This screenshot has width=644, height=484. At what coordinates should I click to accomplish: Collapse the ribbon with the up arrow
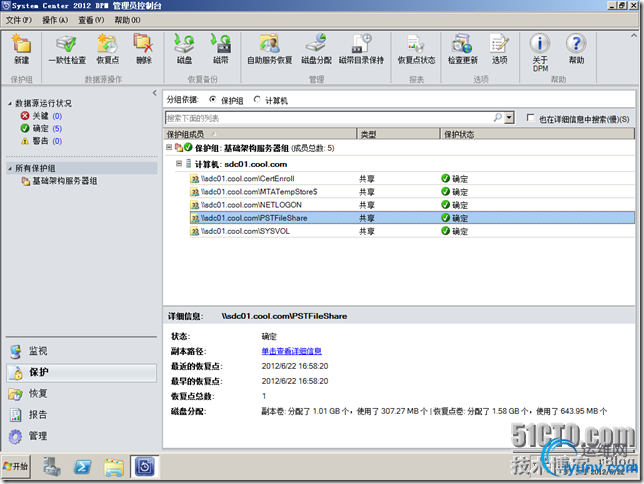[x=633, y=36]
